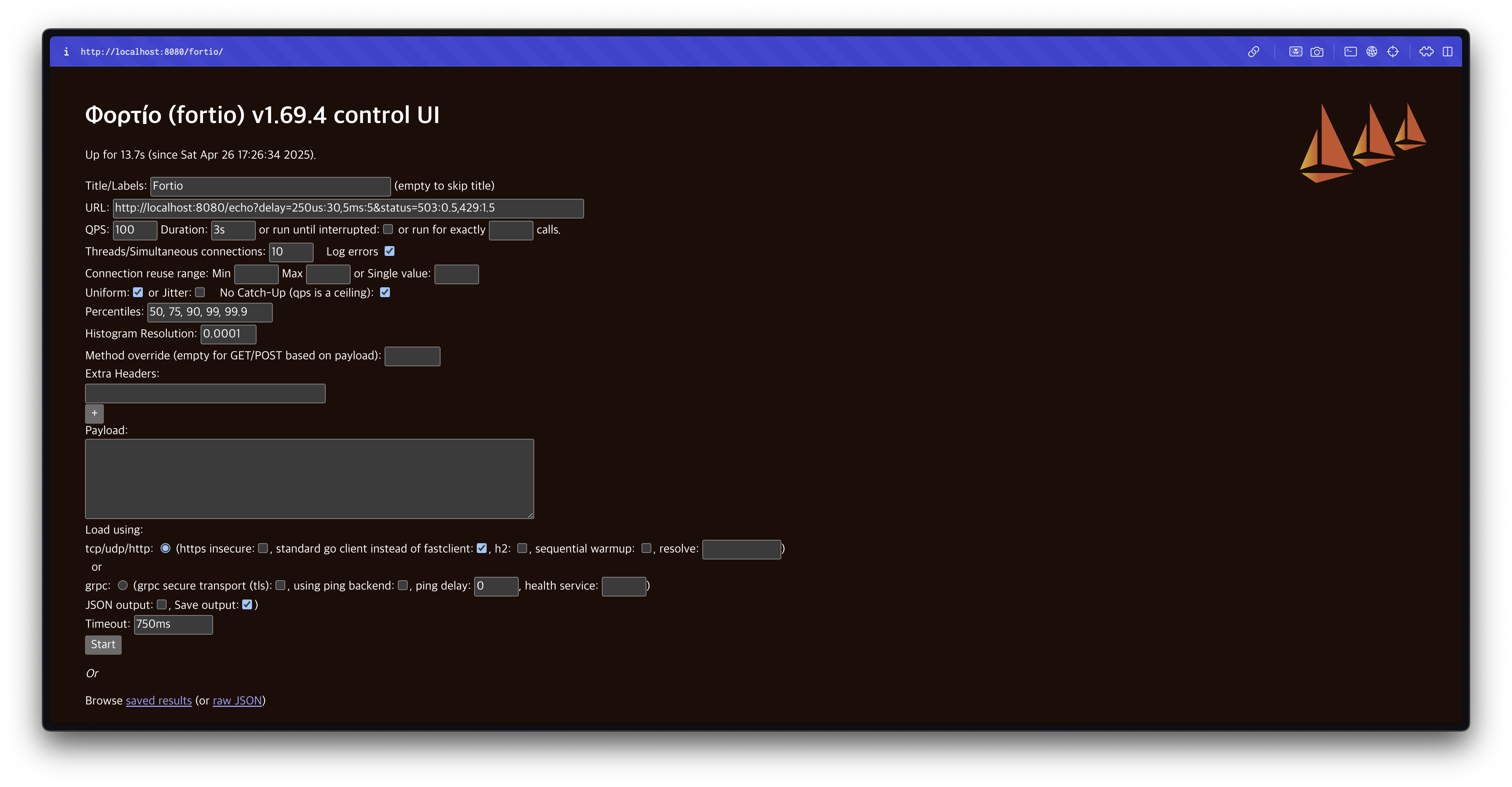Image resolution: width=1512 pixels, height=787 pixels.
Task: Add extra header with plus button
Action: pyautogui.click(x=94, y=414)
